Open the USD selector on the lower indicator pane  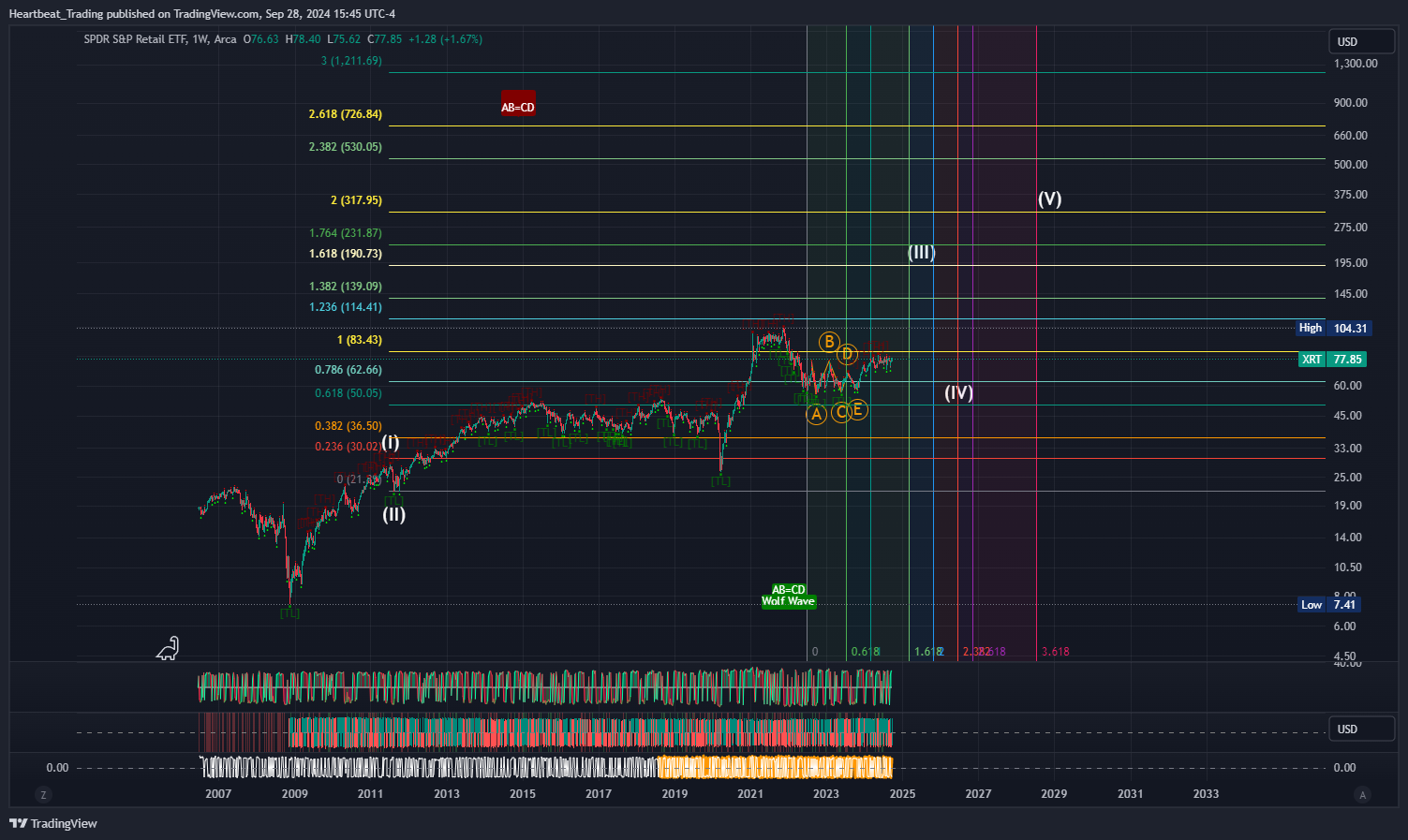[x=1362, y=729]
